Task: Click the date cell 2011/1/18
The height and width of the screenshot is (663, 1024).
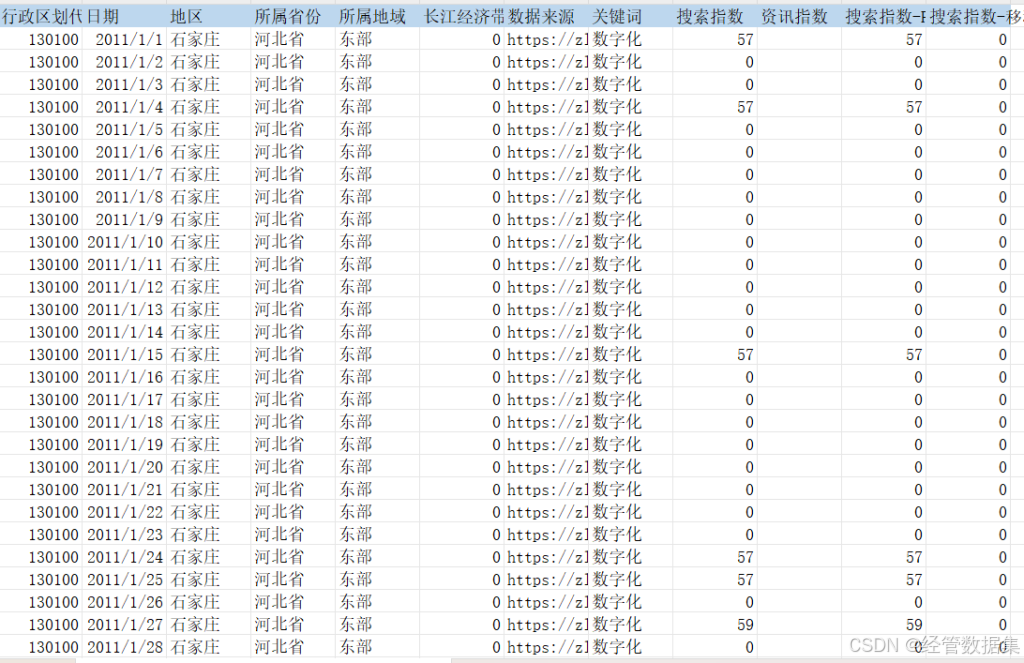Action: (125, 423)
